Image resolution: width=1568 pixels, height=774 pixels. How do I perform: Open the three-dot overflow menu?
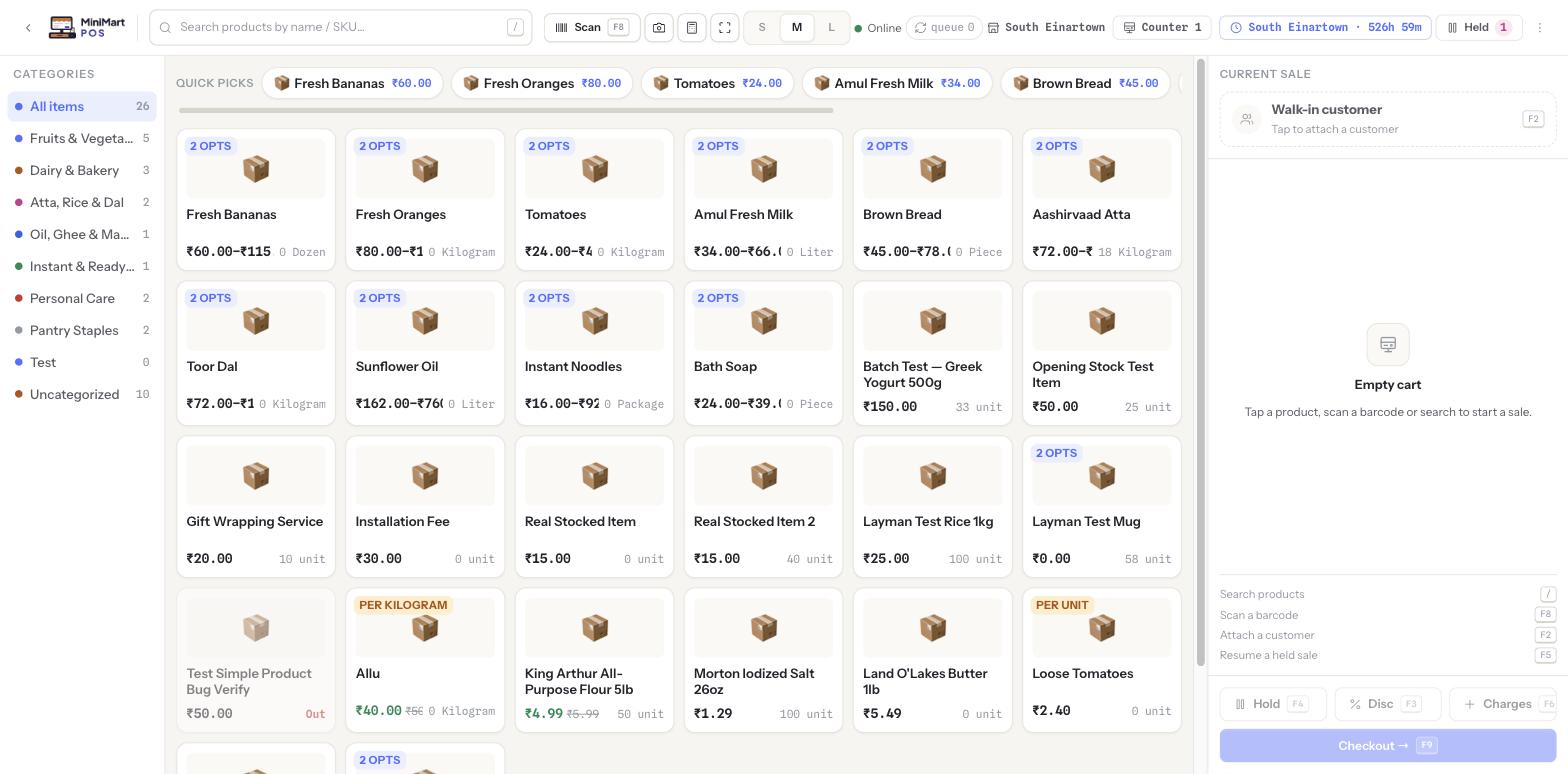click(x=1540, y=28)
